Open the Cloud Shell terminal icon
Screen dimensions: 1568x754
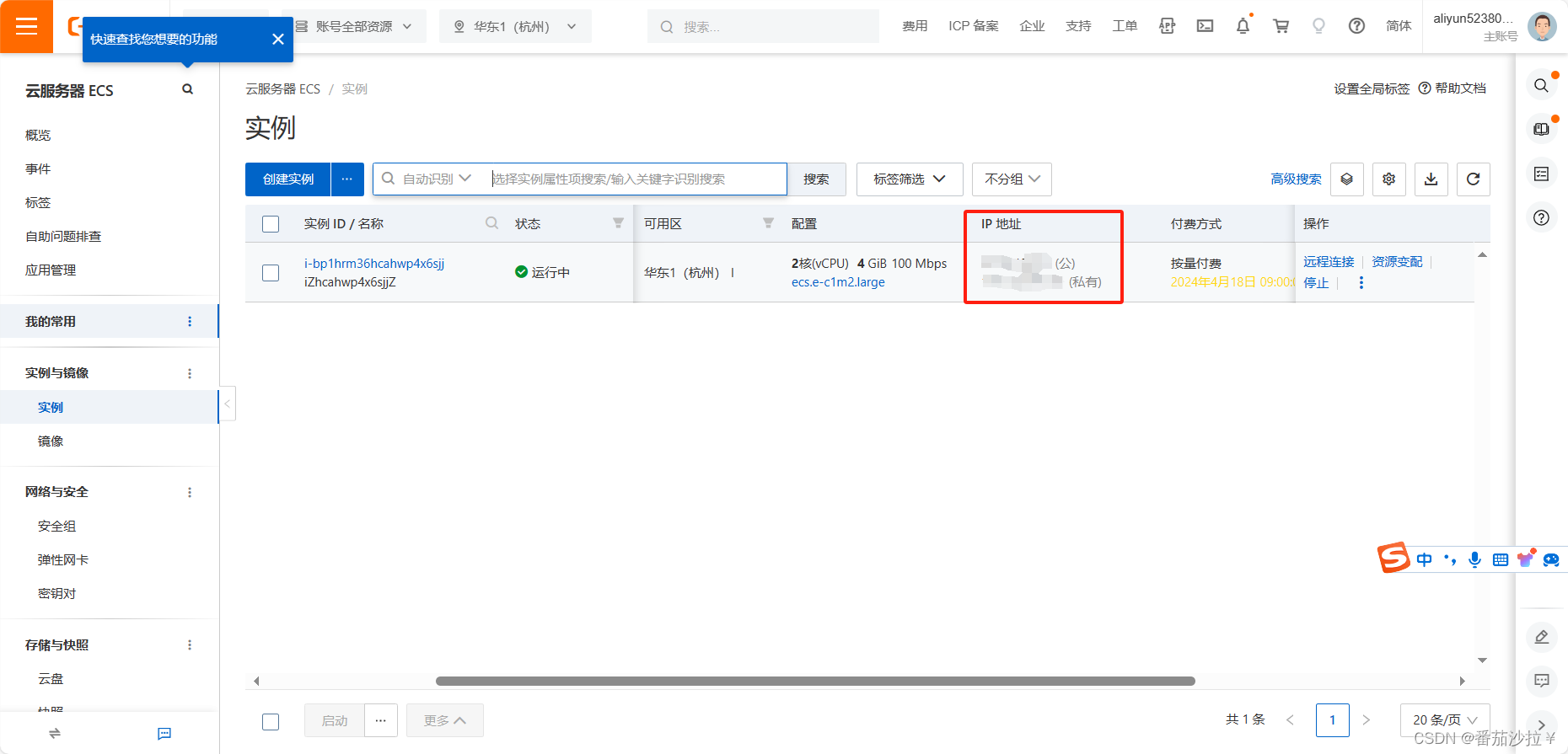tap(1206, 26)
